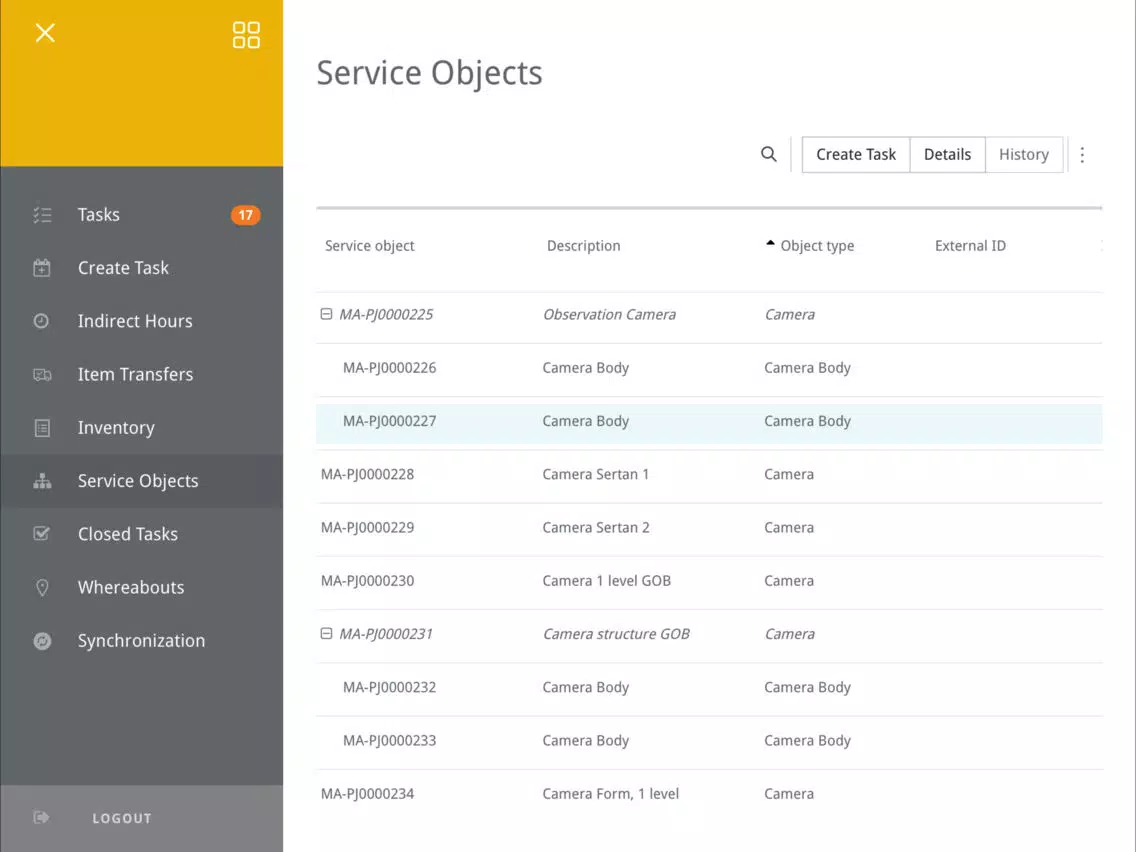
Task: Open the grid apps icon in yellow header
Action: coord(246,35)
